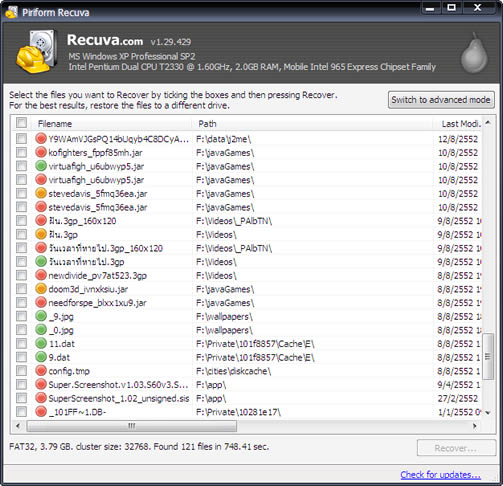Click the orange status icon for doom3d_ivnxksiu.jar

(x=41, y=289)
